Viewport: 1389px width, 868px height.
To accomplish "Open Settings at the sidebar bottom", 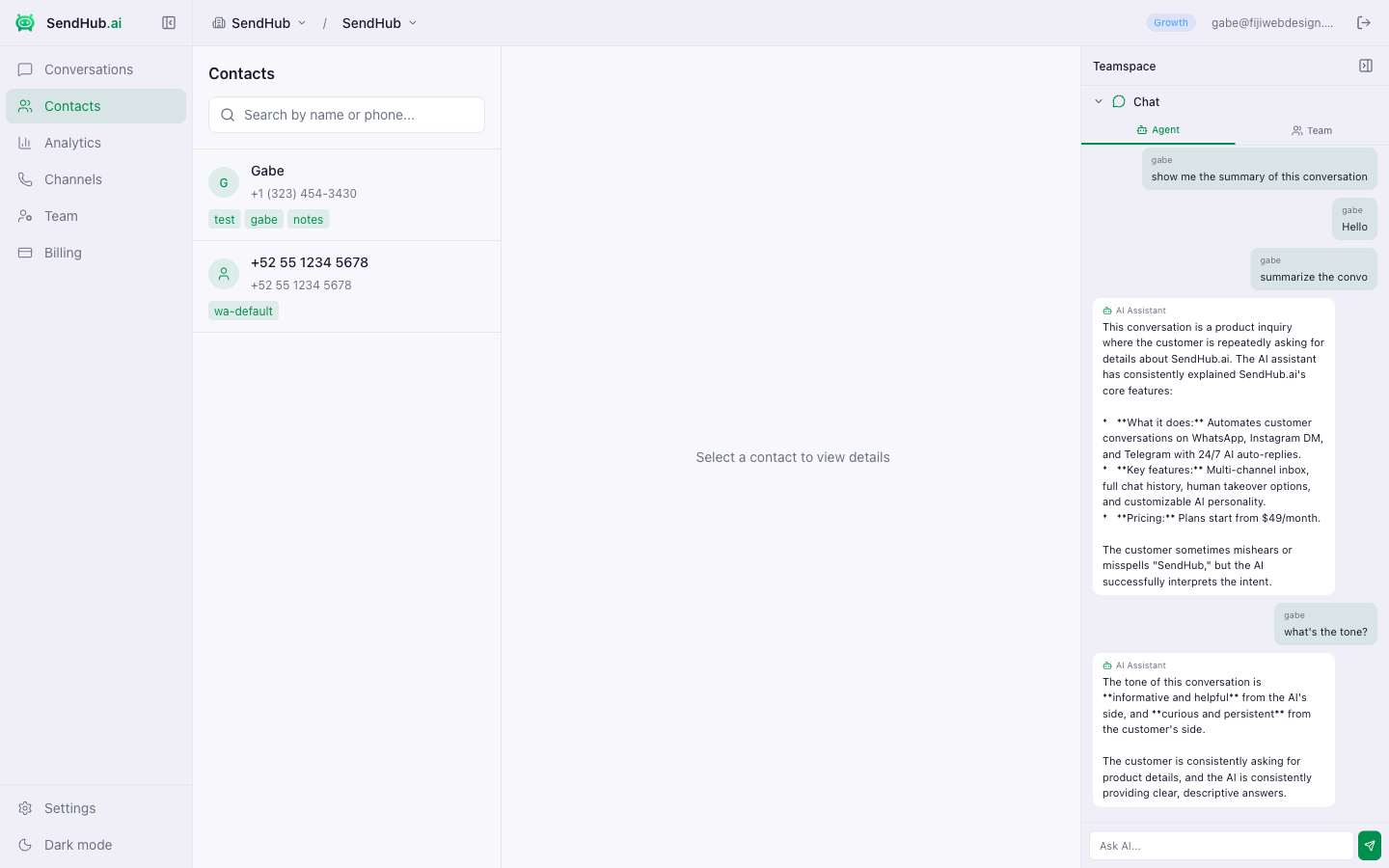I will pos(95,808).
